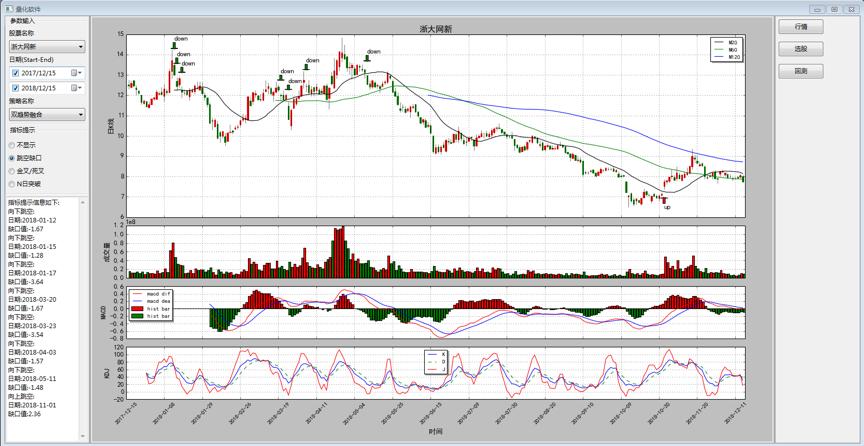This screenshot has width=864, height=446.
Task: Uncheck the 2017/12/15 start date checkbox
Action: [16, 73]
